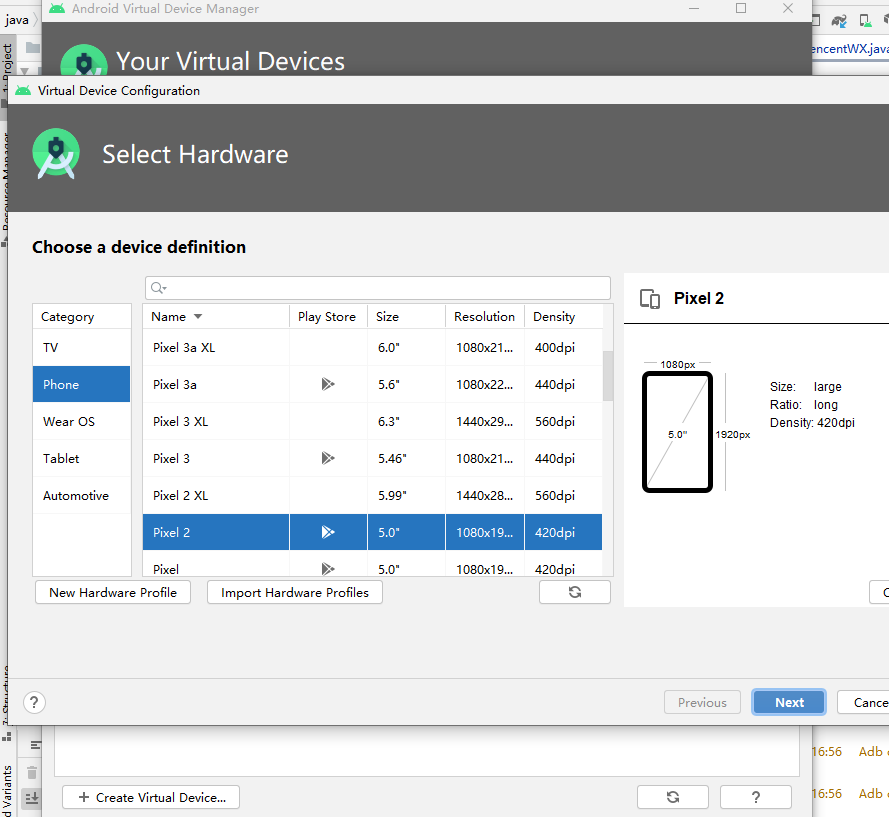Click Play Store icon in Pixel 3 row
This screenshot has width=889, height=817.
tap(328, 458)
